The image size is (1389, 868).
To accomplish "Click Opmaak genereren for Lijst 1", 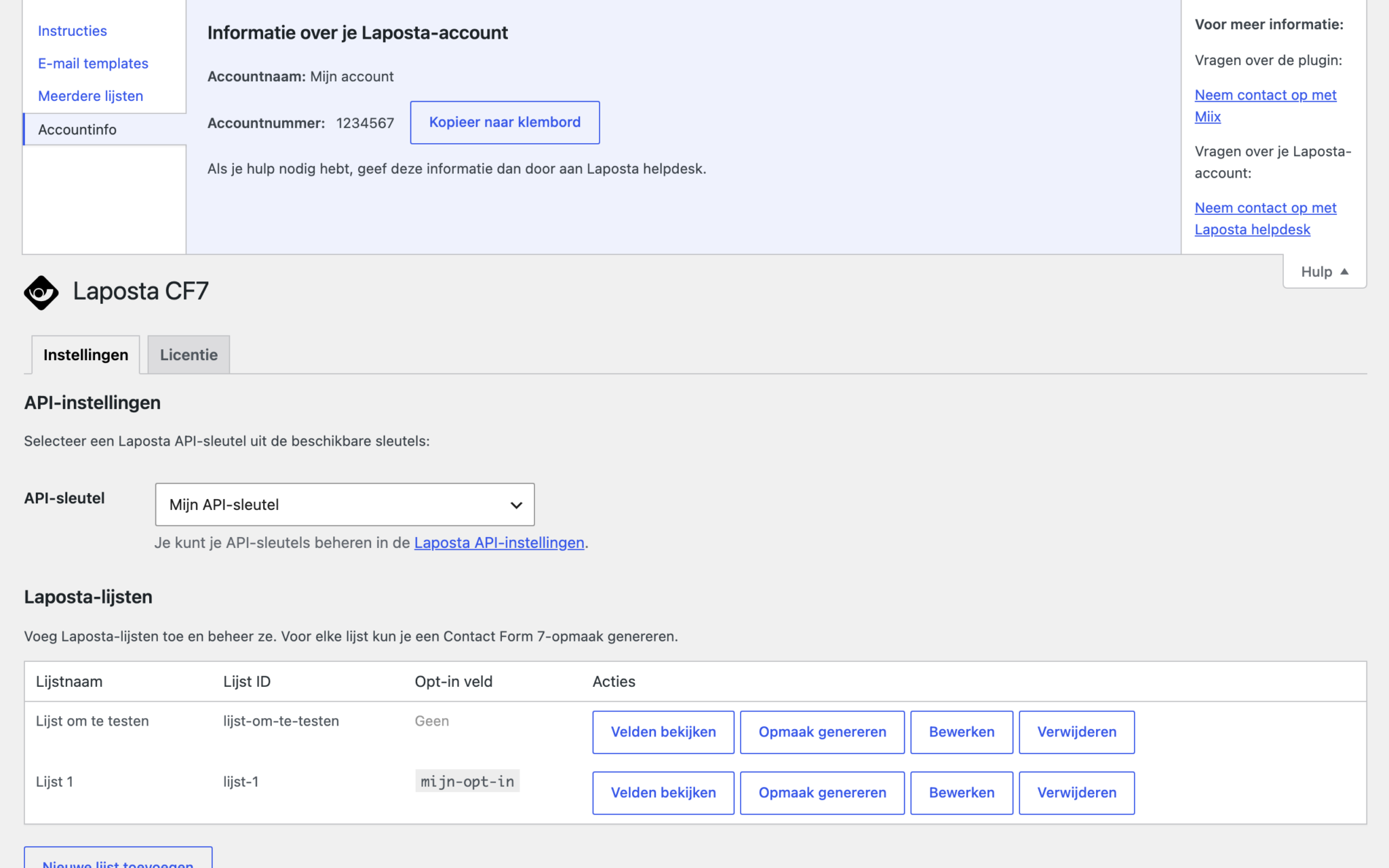I will tap(822, 793).
